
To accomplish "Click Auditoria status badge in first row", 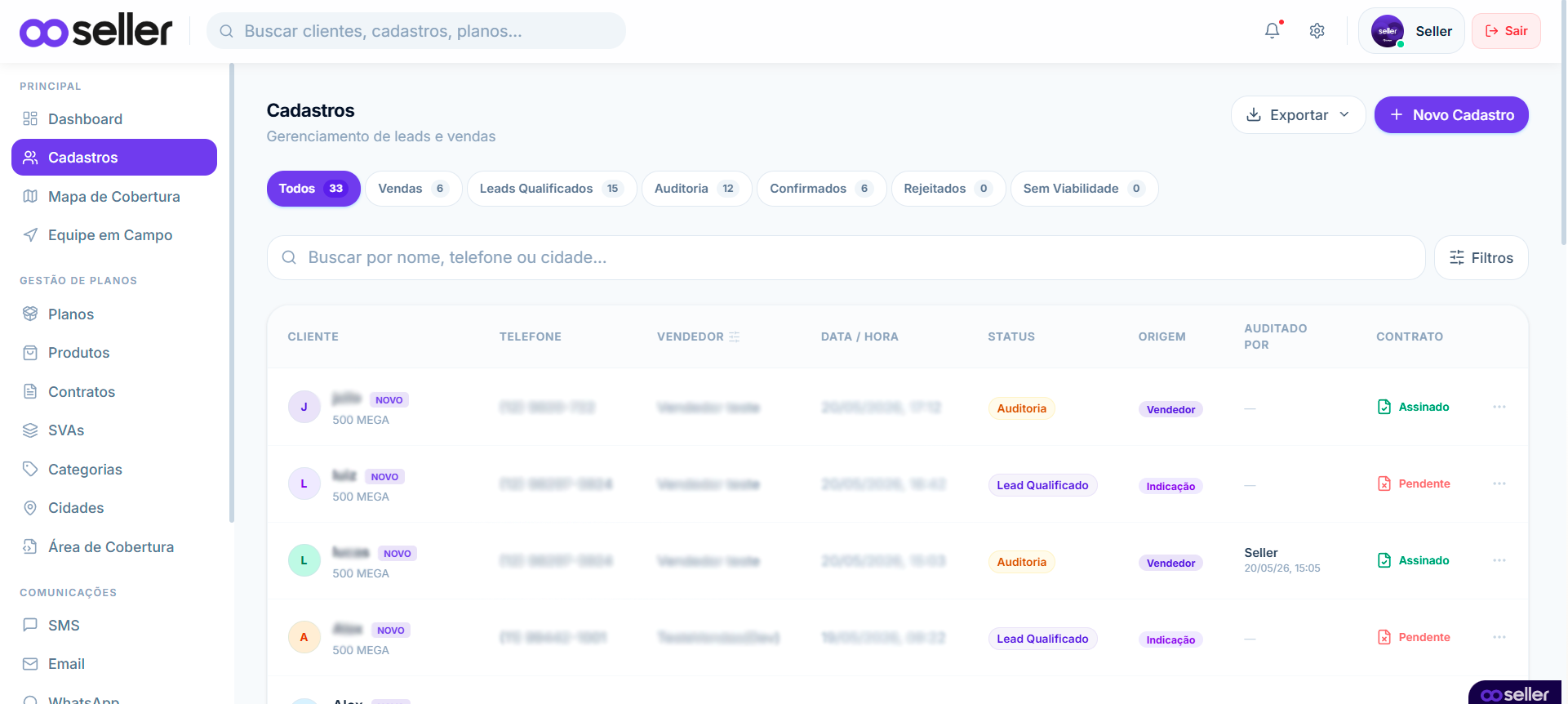I will (x=1021, y=408).
